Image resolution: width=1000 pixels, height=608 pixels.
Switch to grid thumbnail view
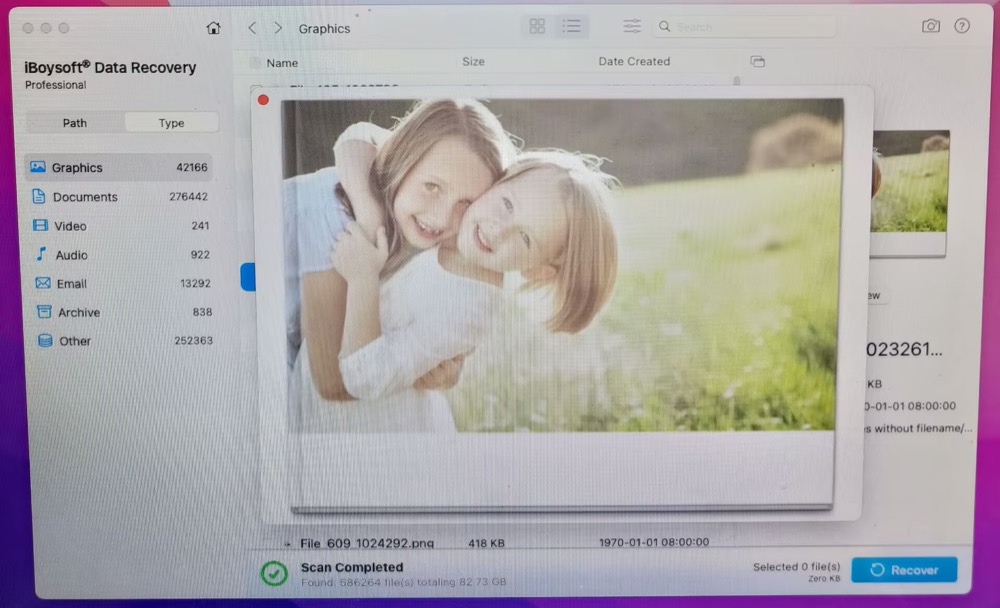pos(537,26)
